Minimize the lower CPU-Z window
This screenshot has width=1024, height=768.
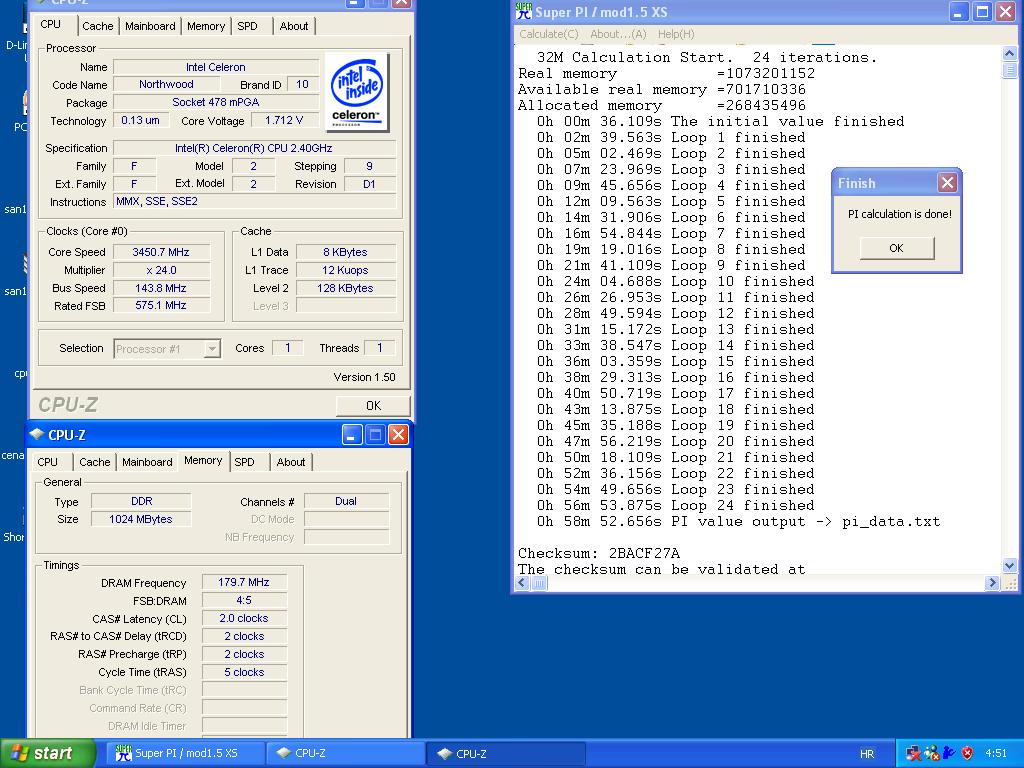[352, 435]
